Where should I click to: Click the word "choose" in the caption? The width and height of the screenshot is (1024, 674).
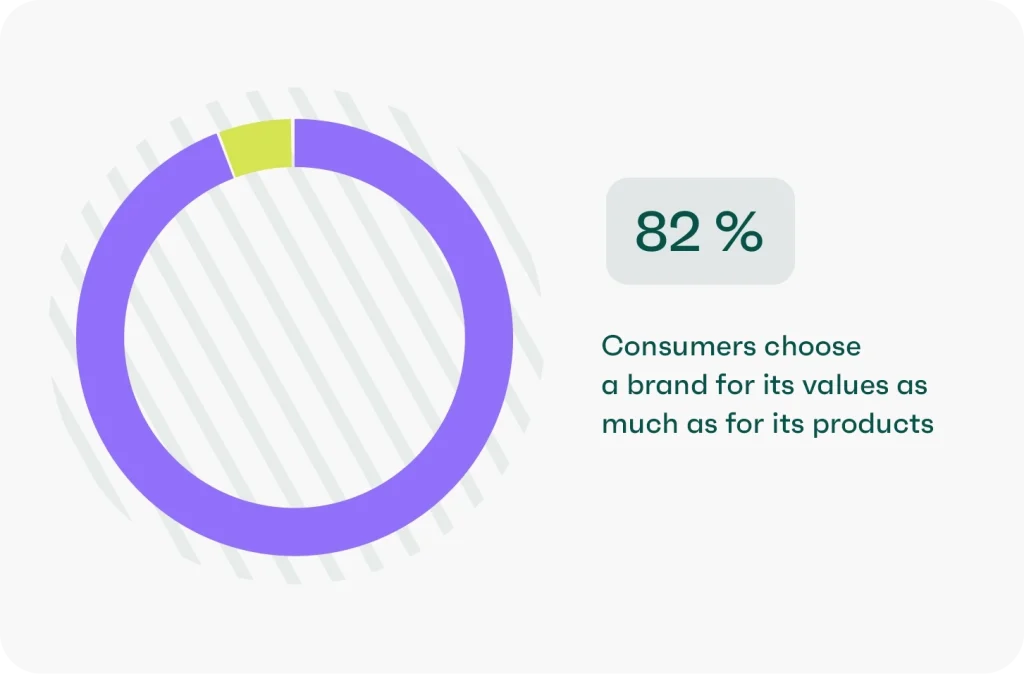811,347
